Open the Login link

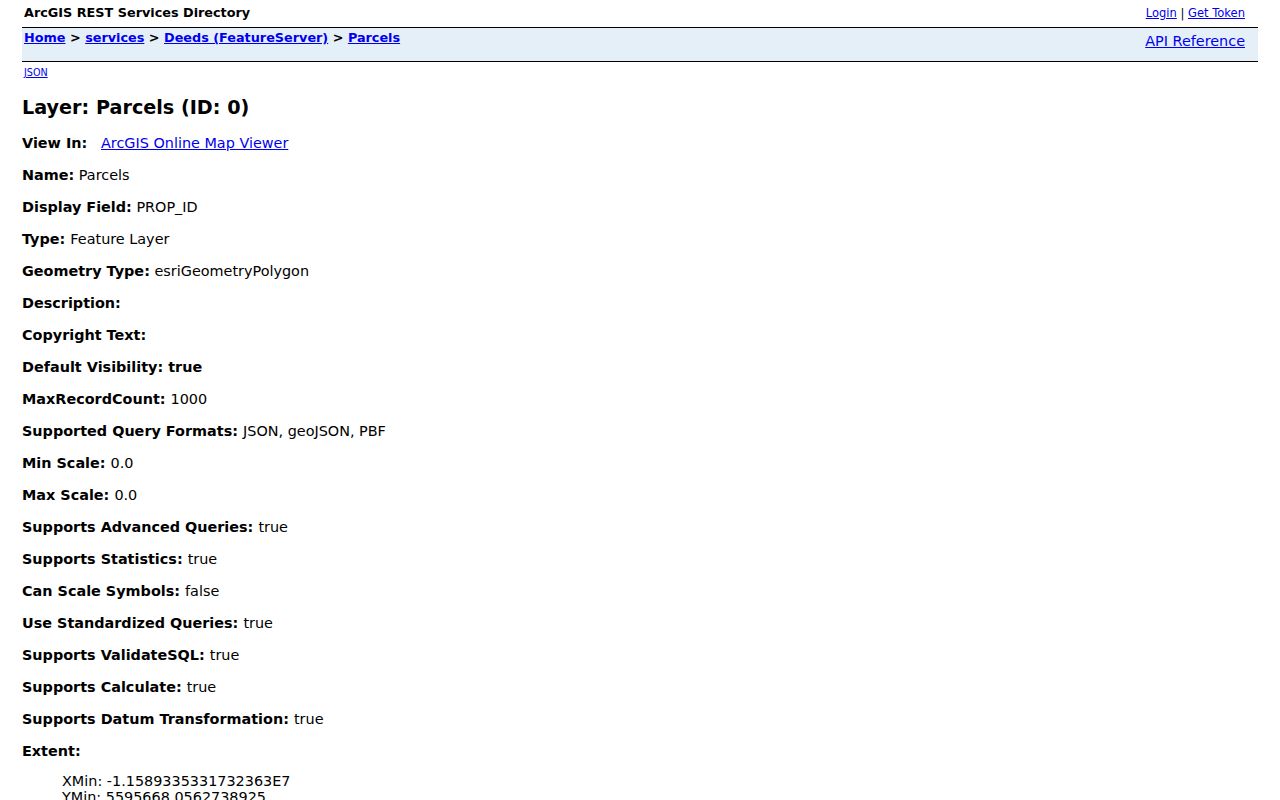(1161, 13)
